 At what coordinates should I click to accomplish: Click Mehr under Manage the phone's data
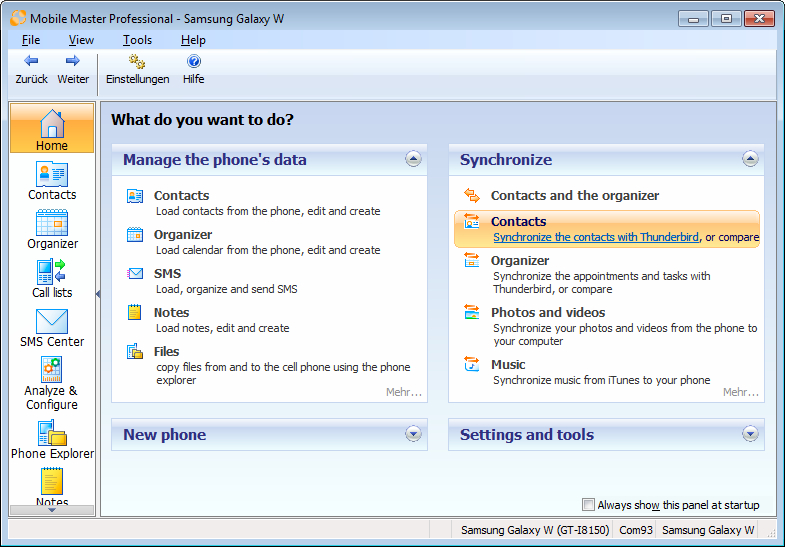coord(403,393)
